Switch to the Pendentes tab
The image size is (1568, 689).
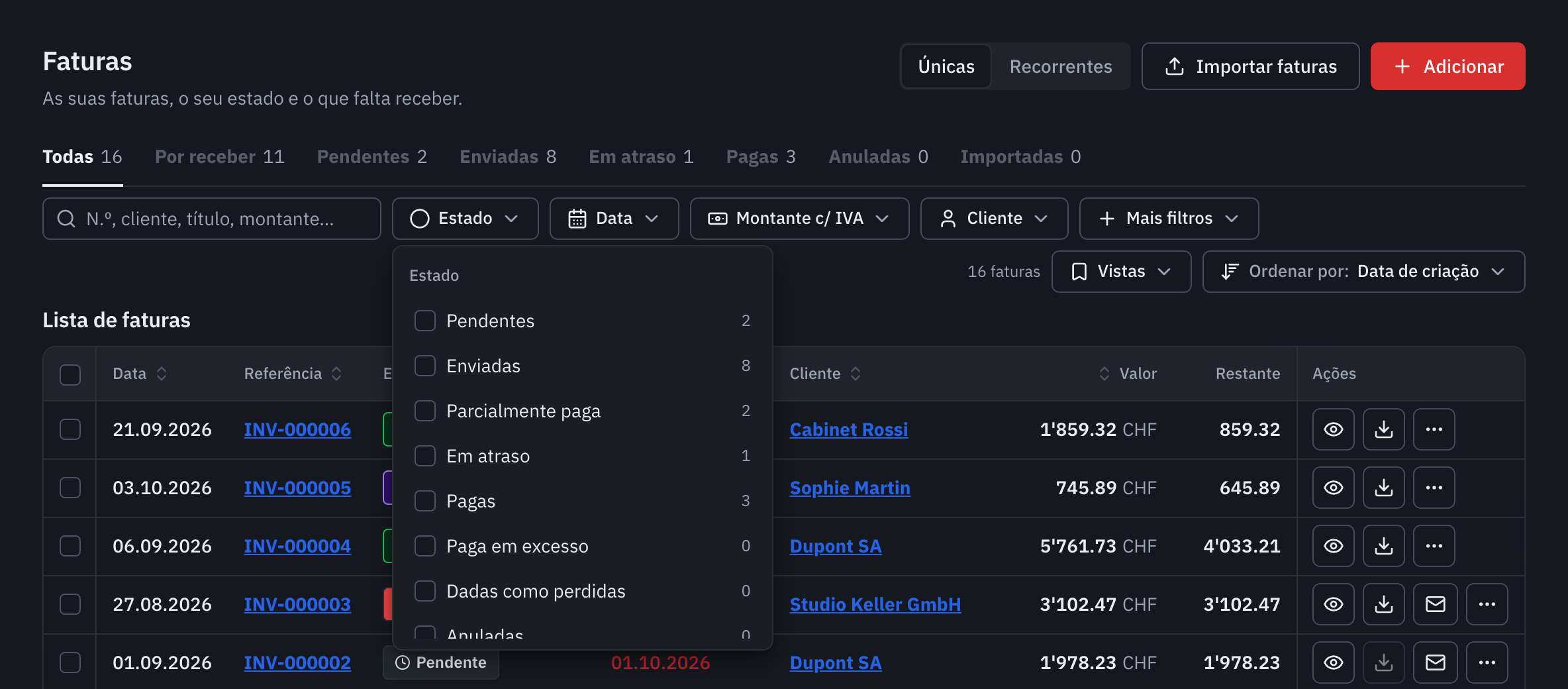(x=372, y=157)
